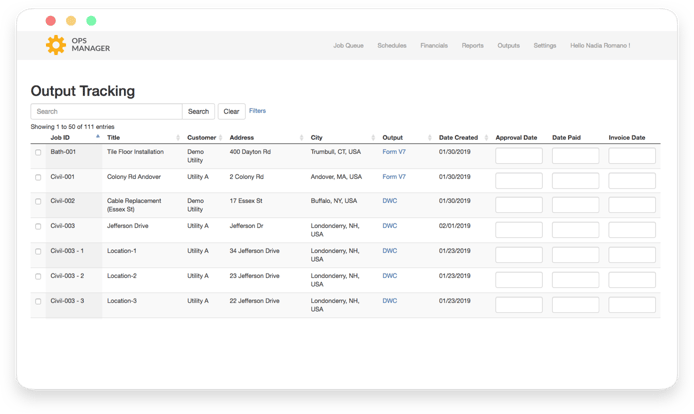Check the Civil-002 row checkbox
The width and height of the screenshot is (694, 414).
pyautogui.click(x=38, y=201)
